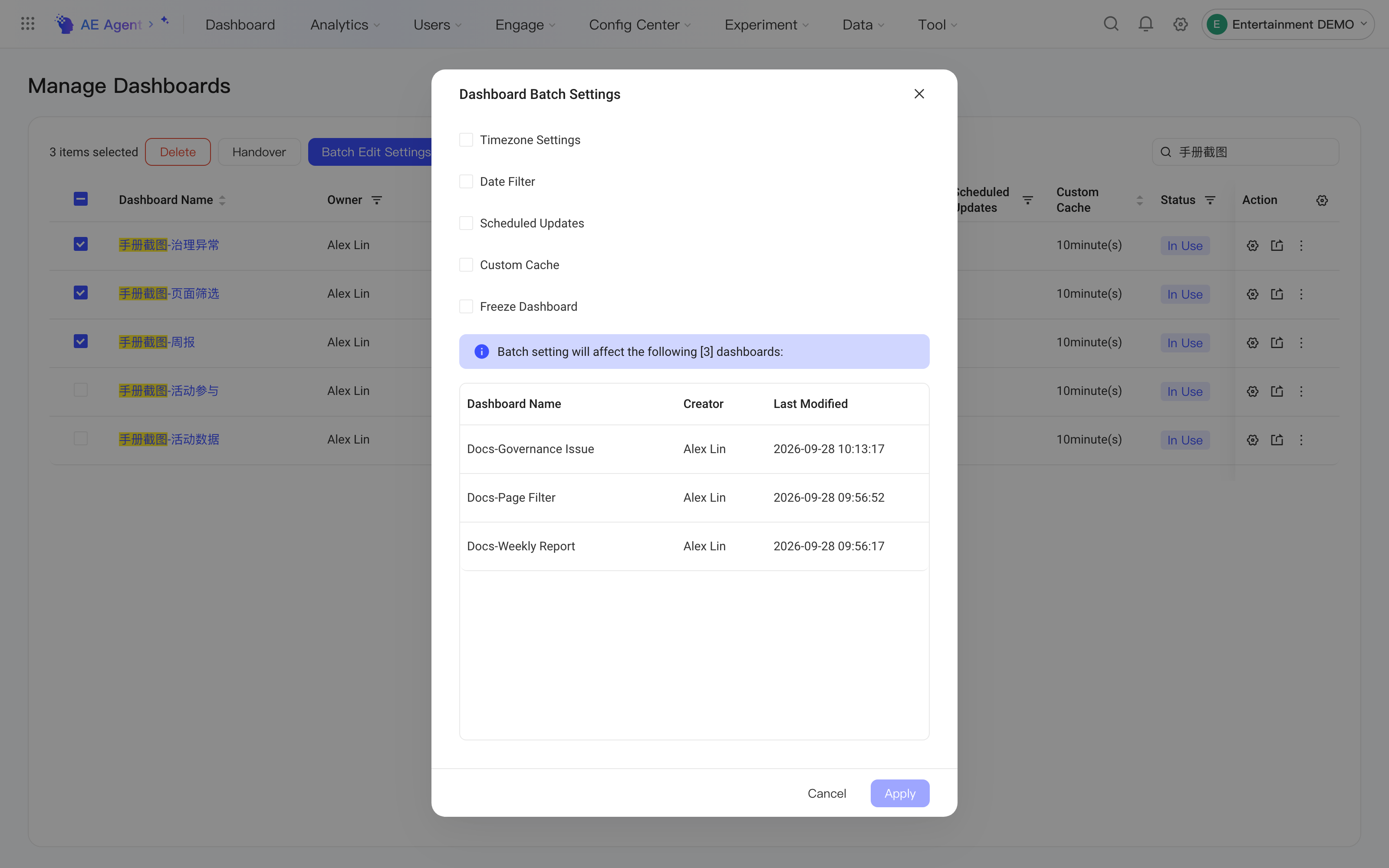The width and height of the screenshot is (1389, 868).
Task: Expand the Engage menu
Action: (525, 25)
